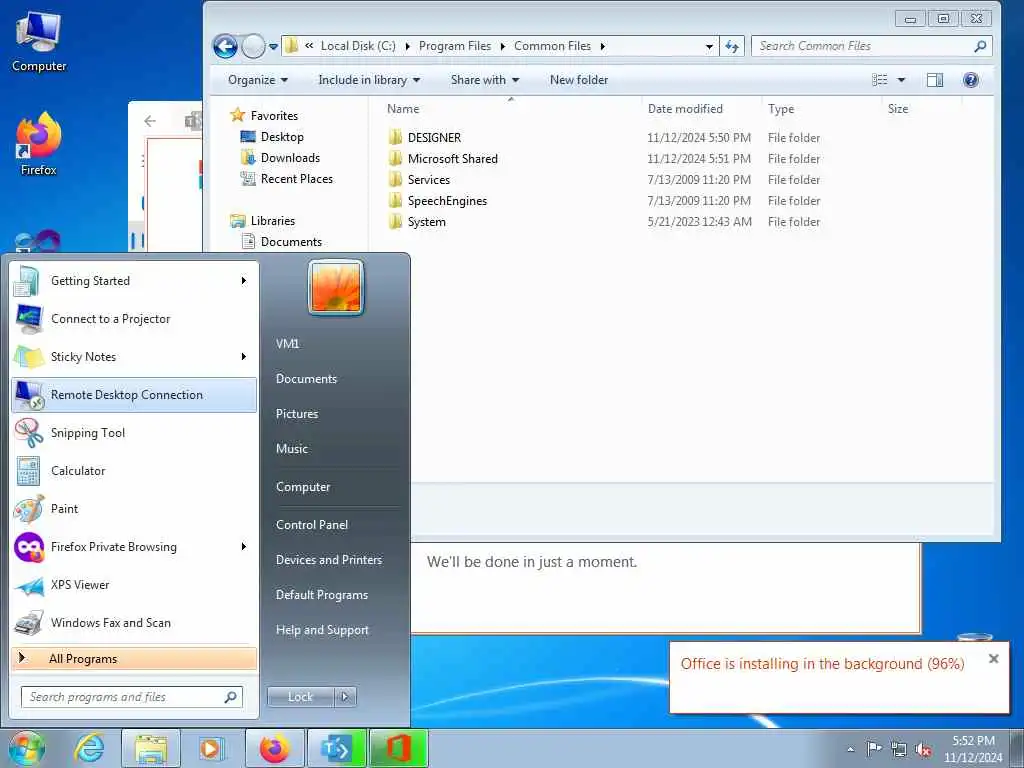Click Action Center flag tray icon
The height and width of the screenshot is (768, 1024).
[x=874, y=748]
